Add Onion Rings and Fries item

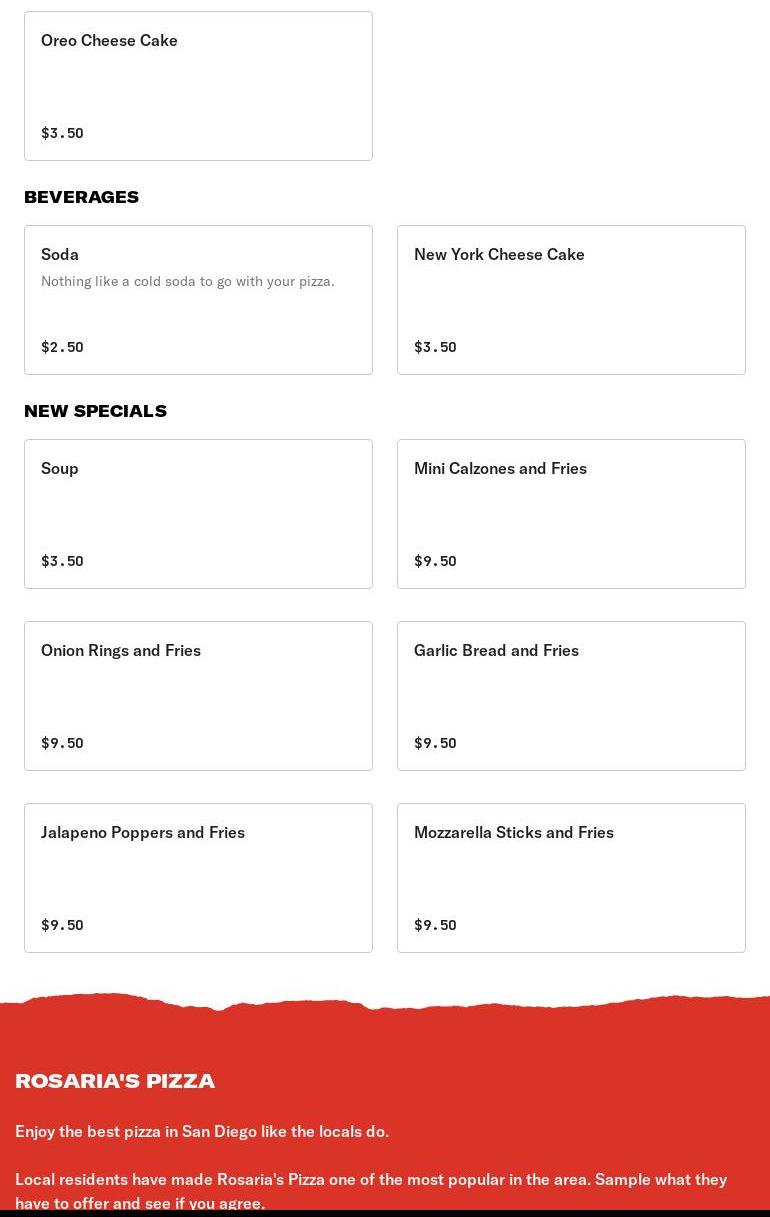(x=198, y=696)
